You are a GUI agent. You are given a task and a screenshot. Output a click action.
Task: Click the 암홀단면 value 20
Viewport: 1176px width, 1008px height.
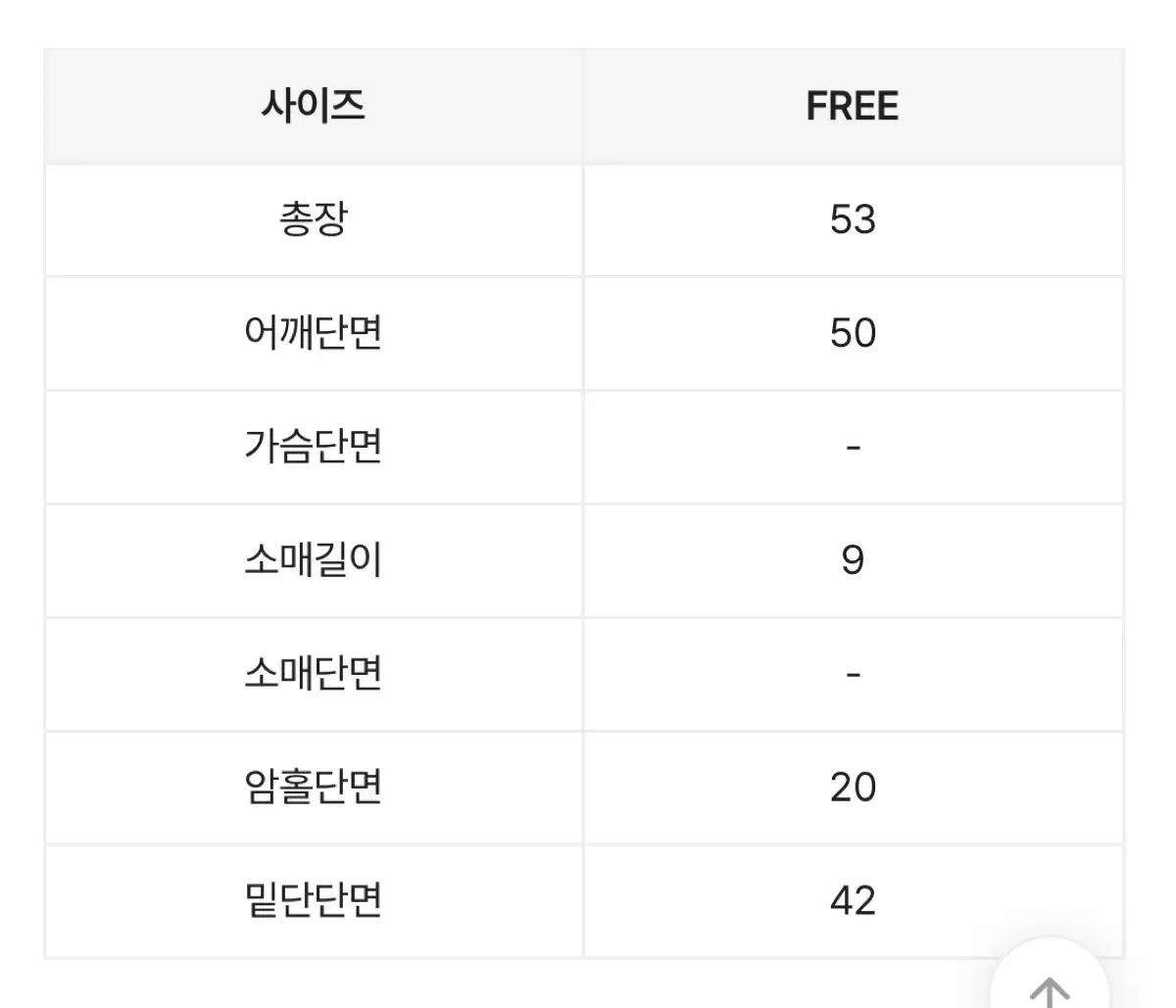[x=853, y=788]
